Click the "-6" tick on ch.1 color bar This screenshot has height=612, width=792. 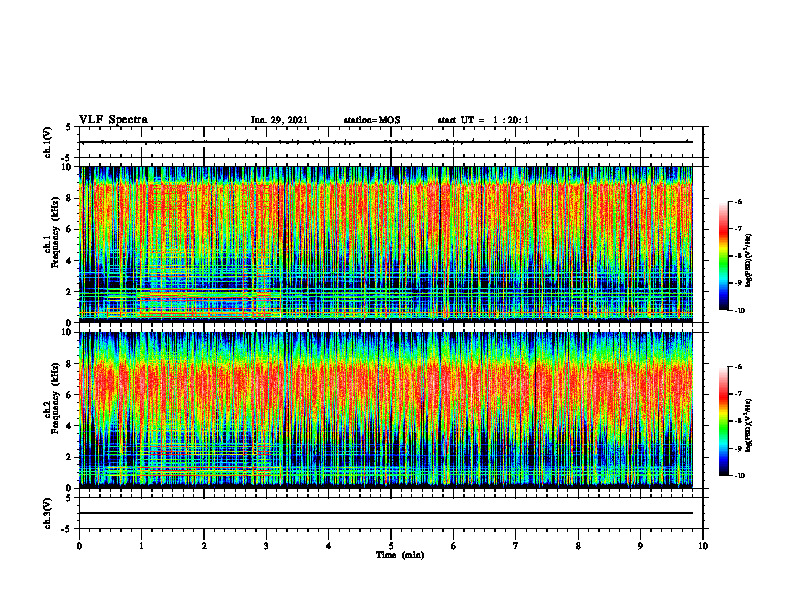(739, 202)
